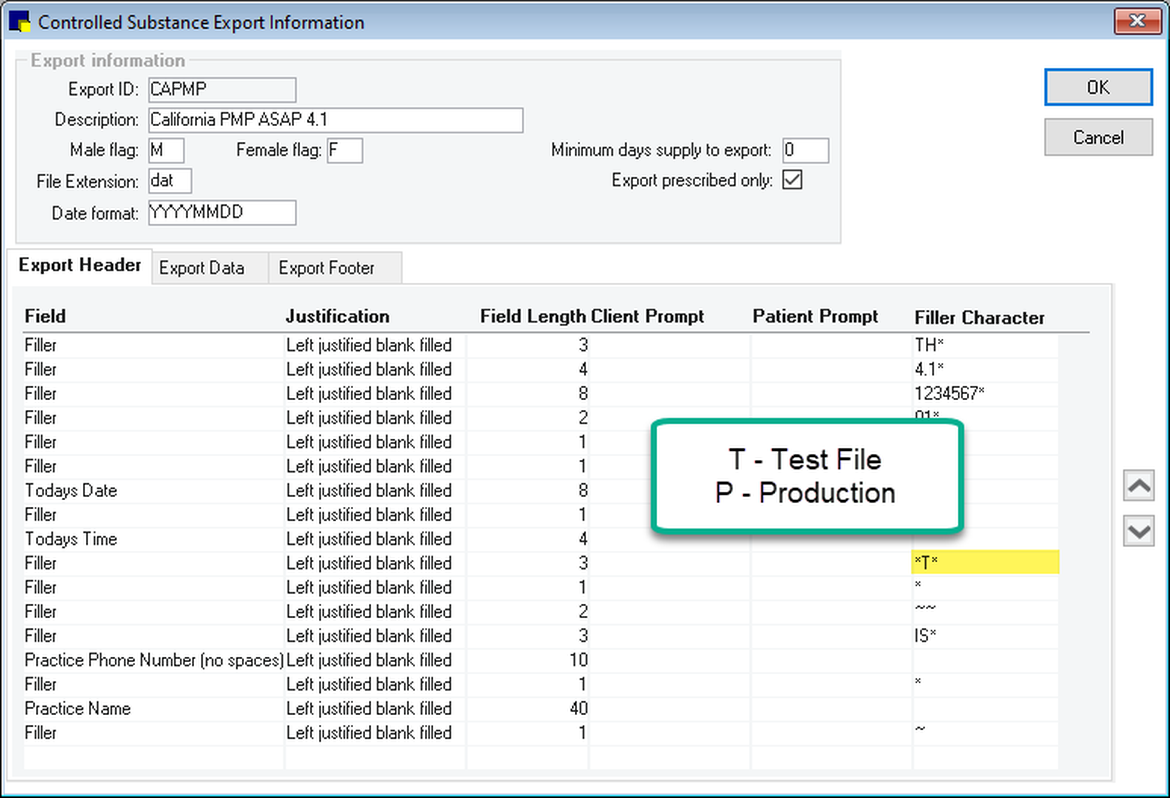Click the Client Prompt column header
The image size is (1170, 798).
[x=648, y=317]
